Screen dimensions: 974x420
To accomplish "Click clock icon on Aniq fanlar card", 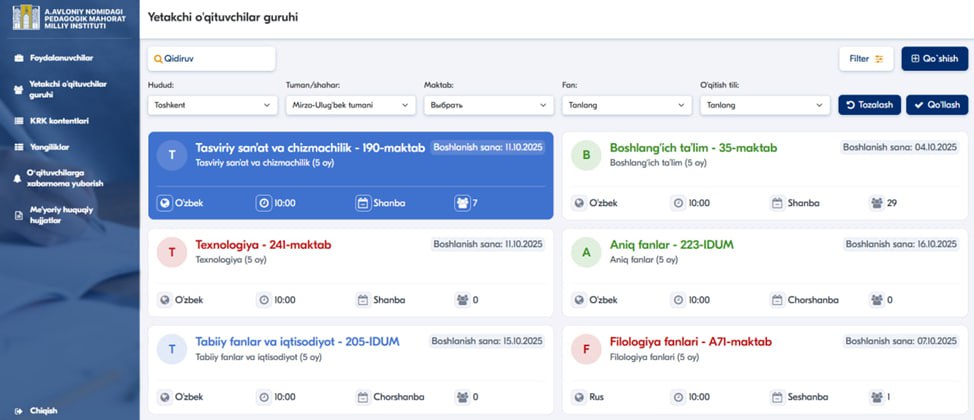I will pos(677,299).
